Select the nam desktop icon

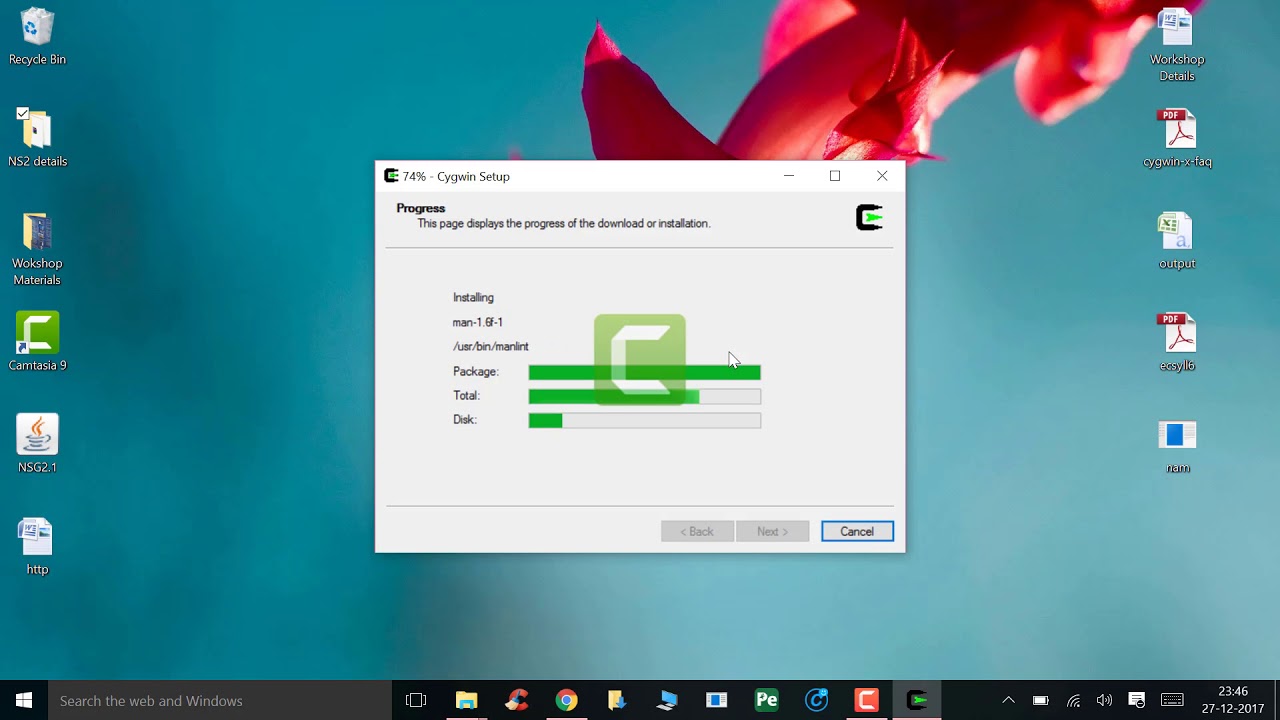[x=1177, y=444]
